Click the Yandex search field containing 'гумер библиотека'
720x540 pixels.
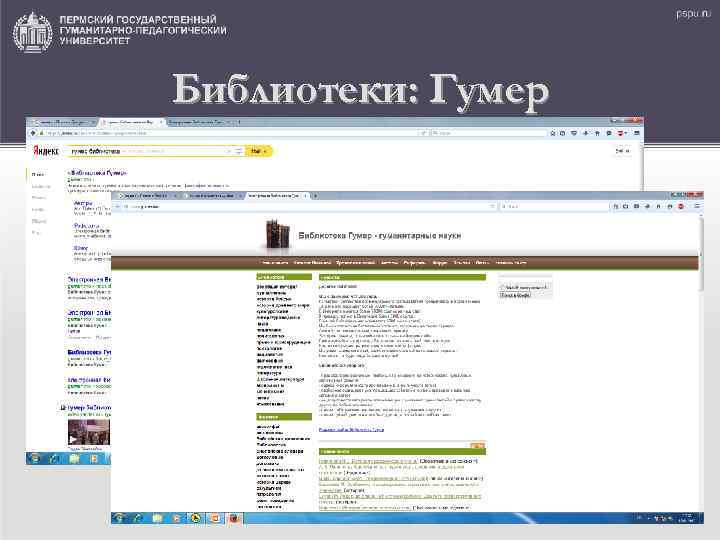pos(155,151)
